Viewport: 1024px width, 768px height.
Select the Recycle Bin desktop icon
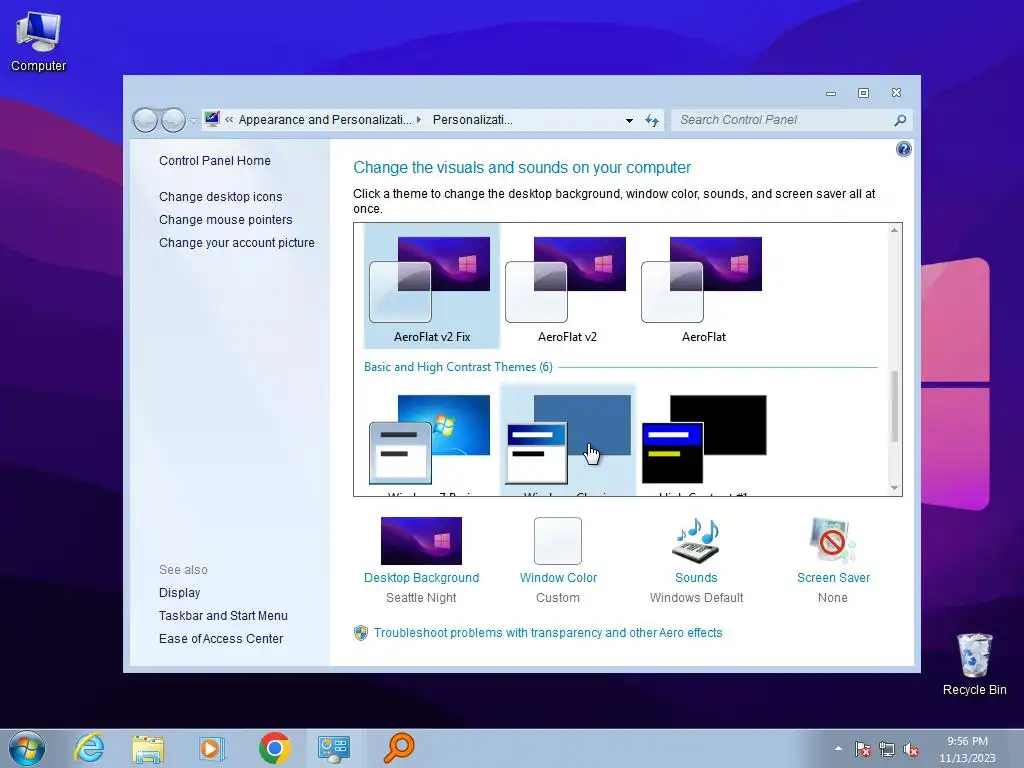point(974,664)
